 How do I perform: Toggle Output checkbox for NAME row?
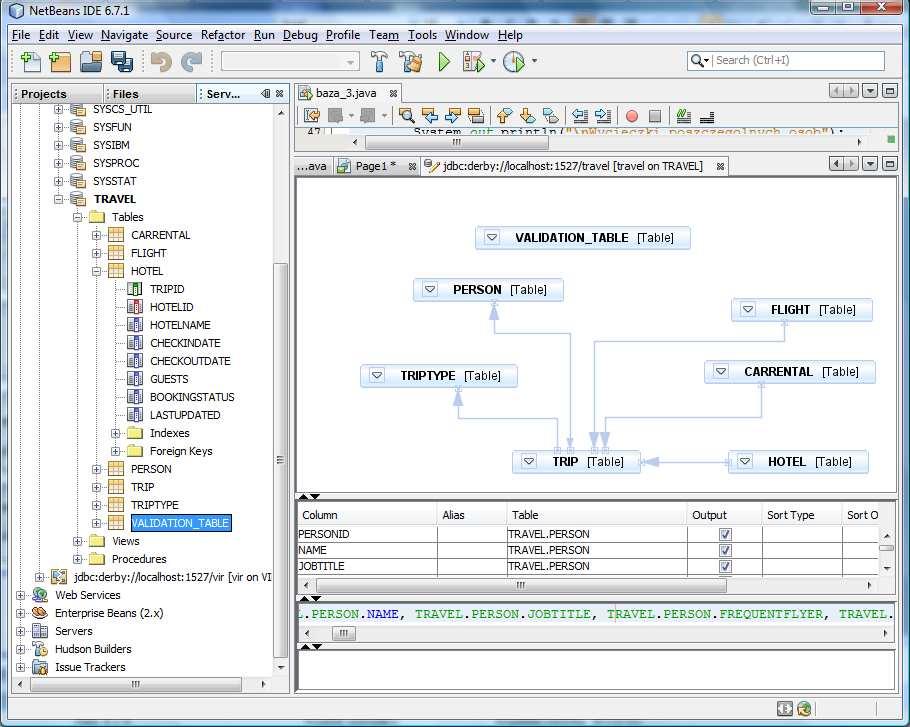point(725,550)
